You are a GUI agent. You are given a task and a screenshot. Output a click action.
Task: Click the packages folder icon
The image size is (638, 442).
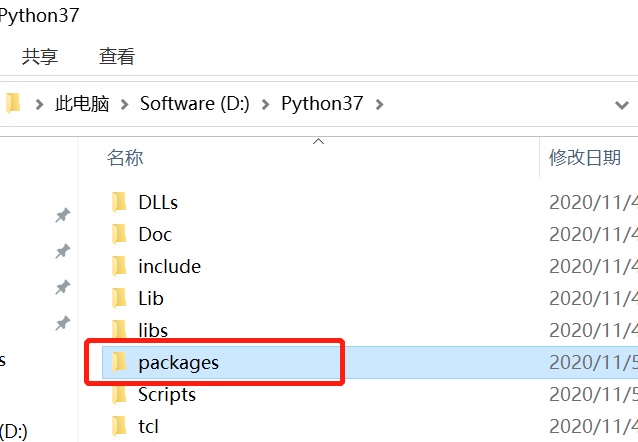point(119,362)
